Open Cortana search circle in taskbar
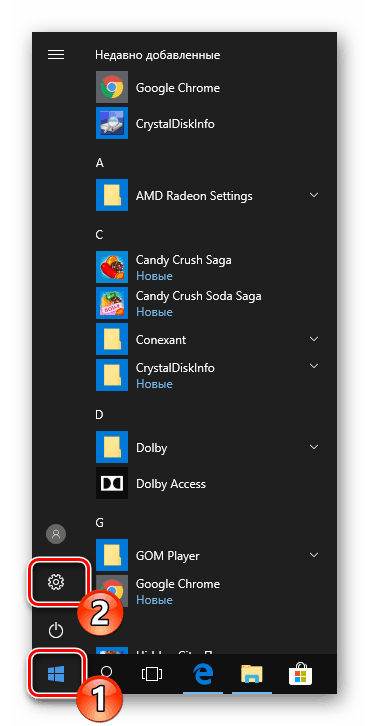The width and height of the screenshot is (369, 726). click(106, 674)
